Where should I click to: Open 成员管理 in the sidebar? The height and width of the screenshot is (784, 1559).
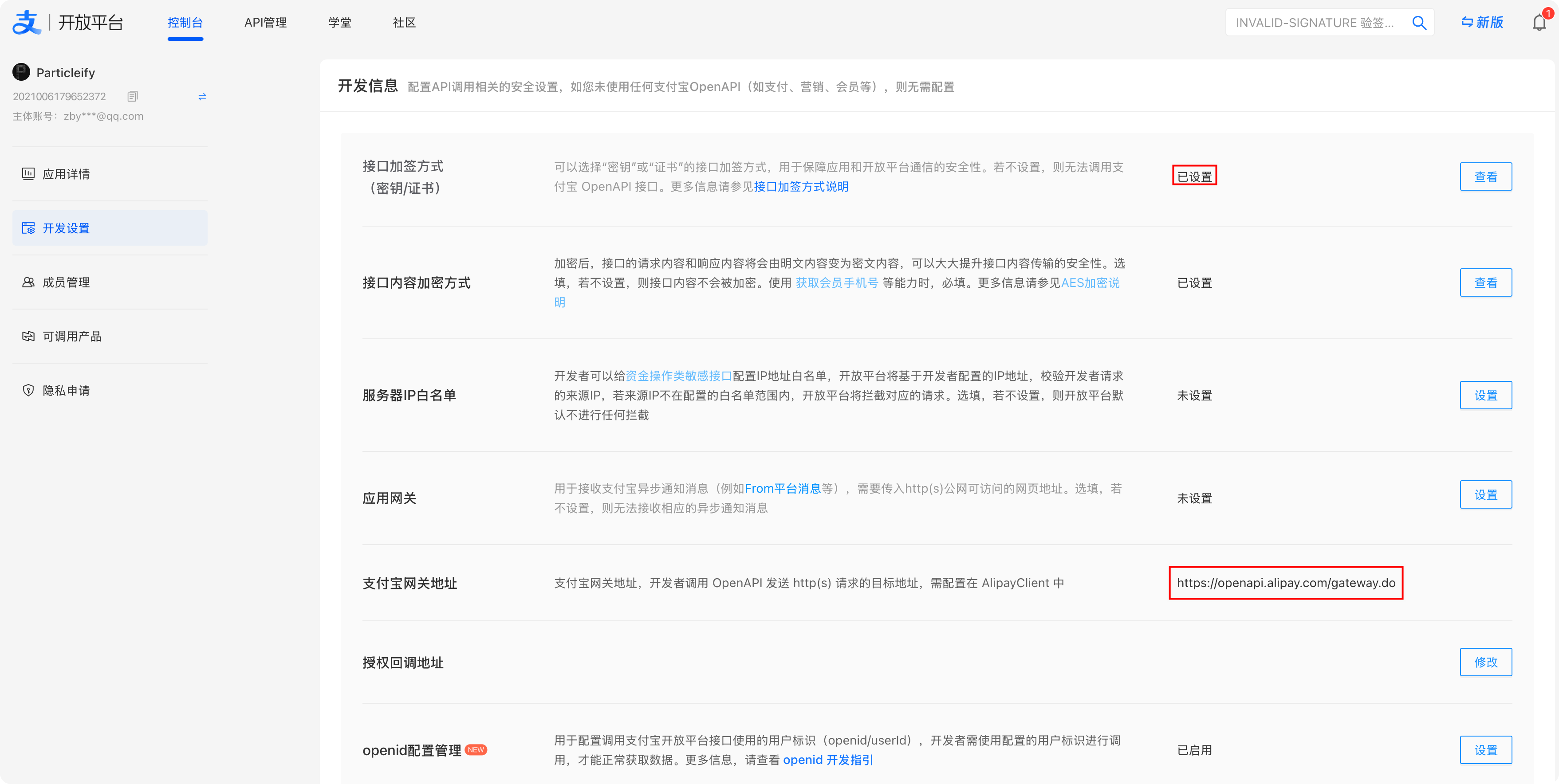pos(110,282)
